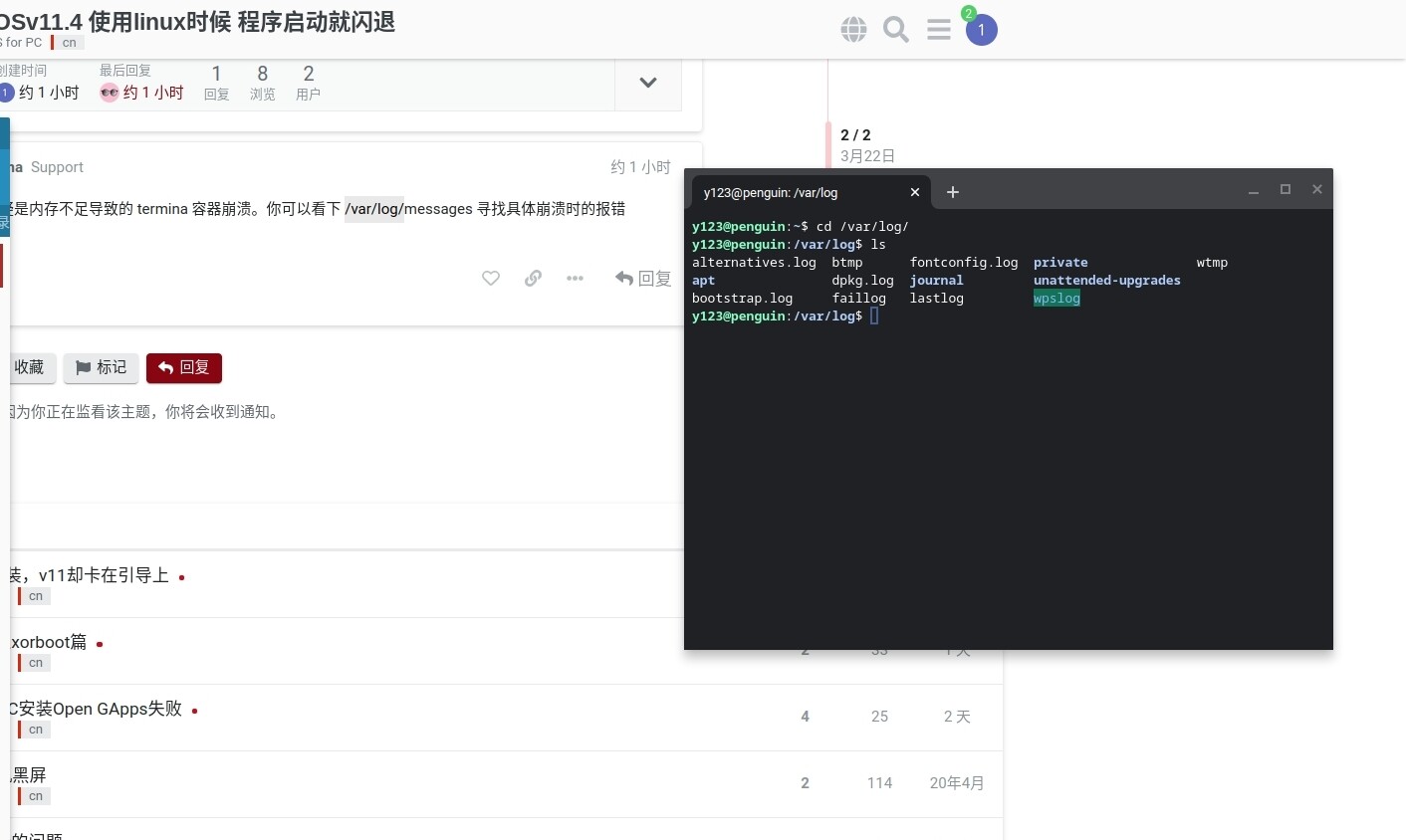
Task: Show more post actions ellipsis
Action: pos(575,279)
